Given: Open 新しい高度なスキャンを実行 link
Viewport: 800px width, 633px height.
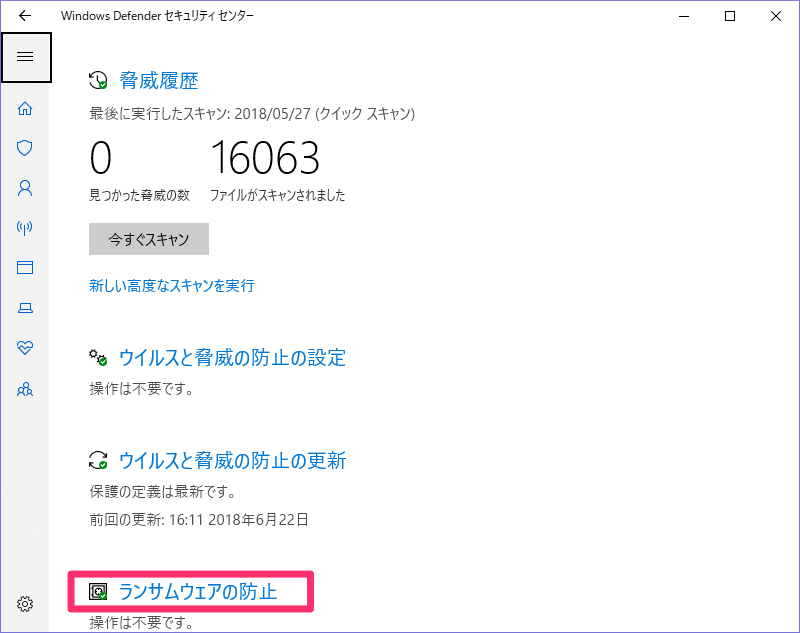Looking at the screenshot, I should coord(172,286).
